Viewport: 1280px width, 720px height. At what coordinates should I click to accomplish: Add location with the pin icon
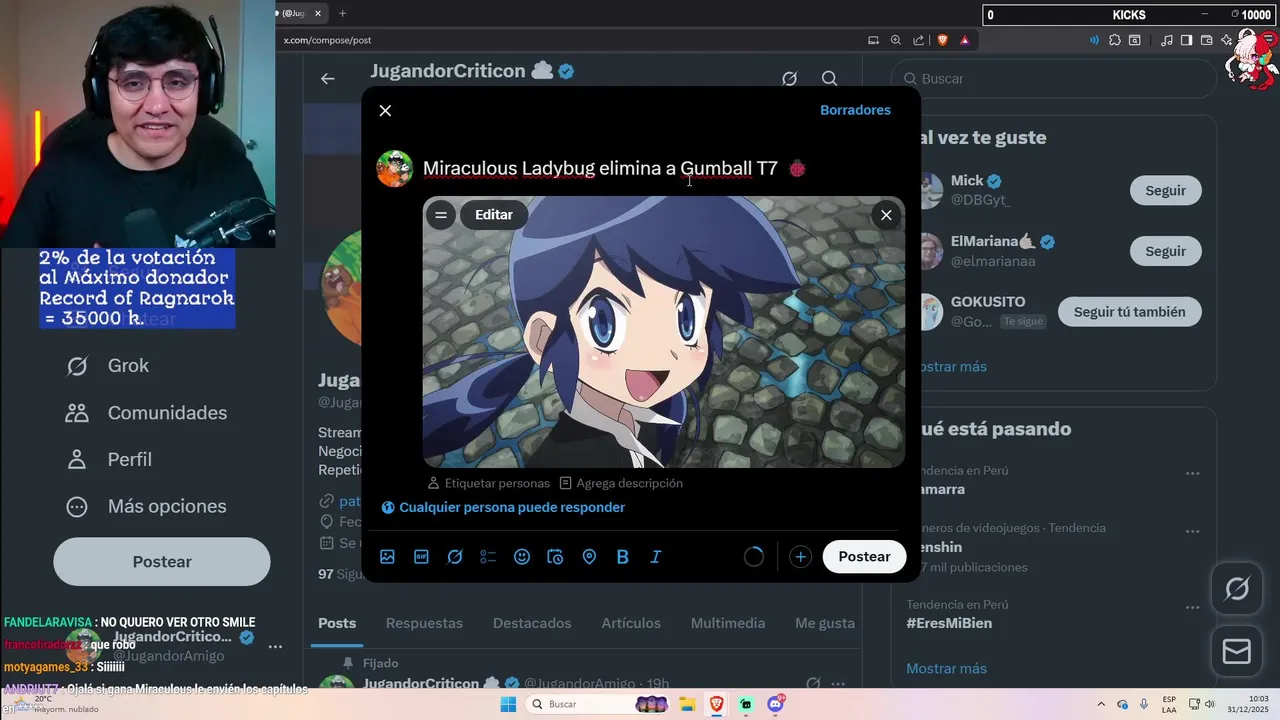coord(589,557)
